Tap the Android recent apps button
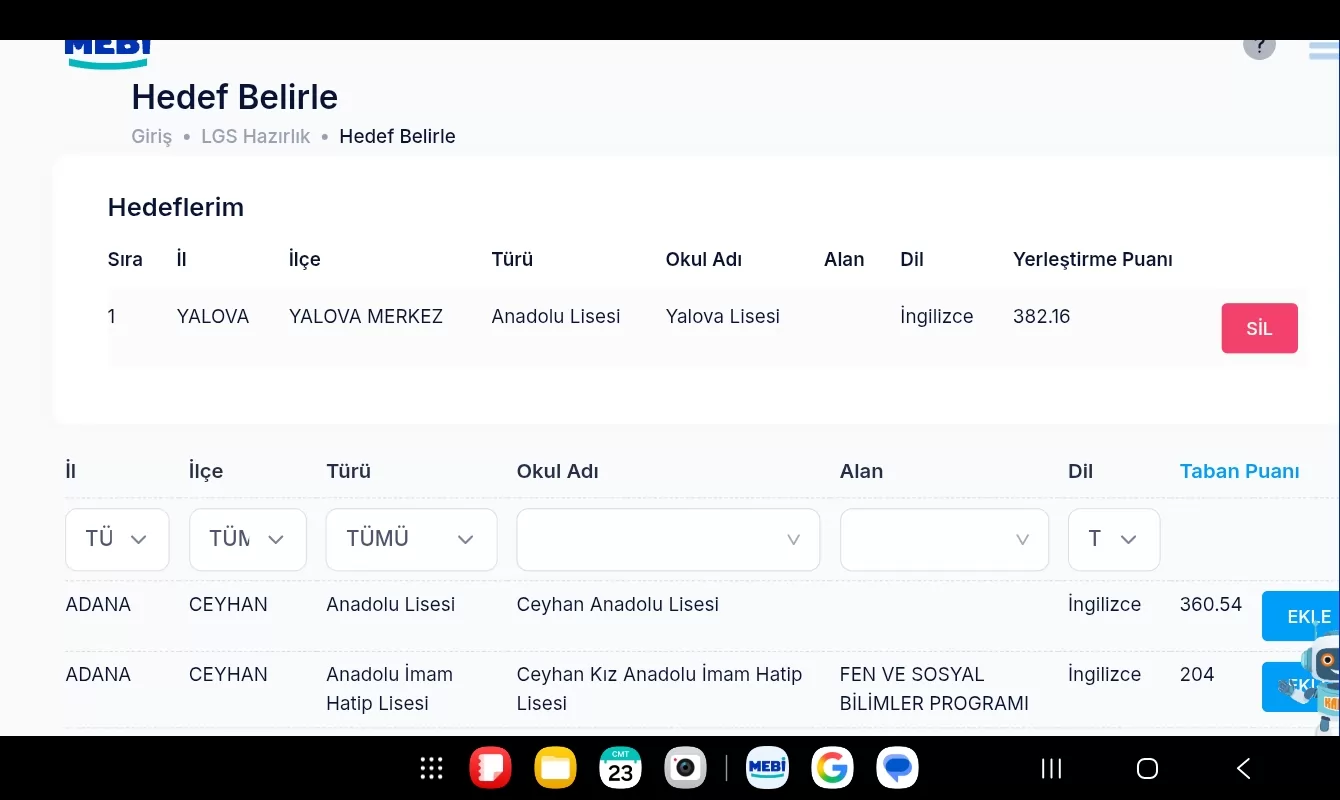 (x=1051, y=768)
